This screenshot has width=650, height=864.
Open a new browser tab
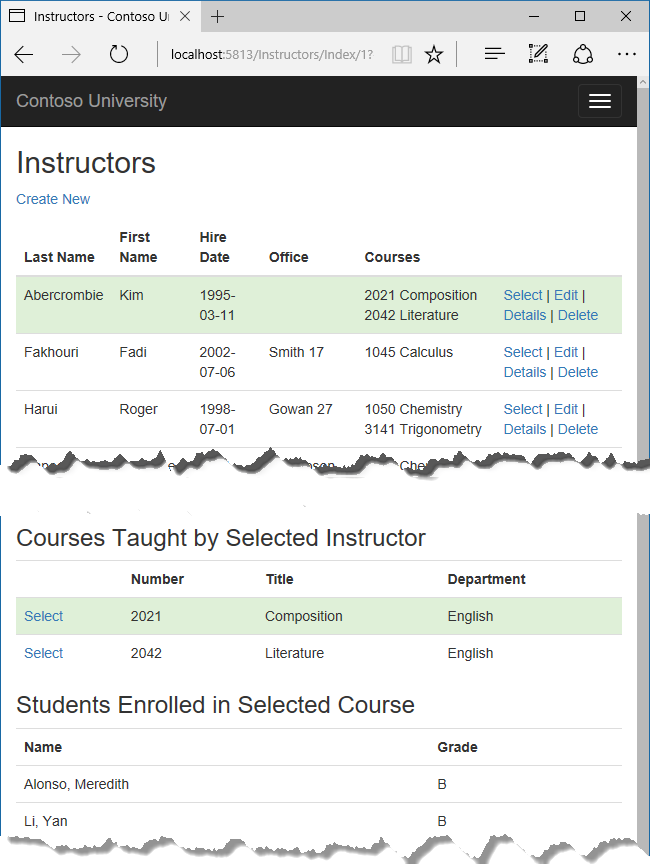[218, 16]
